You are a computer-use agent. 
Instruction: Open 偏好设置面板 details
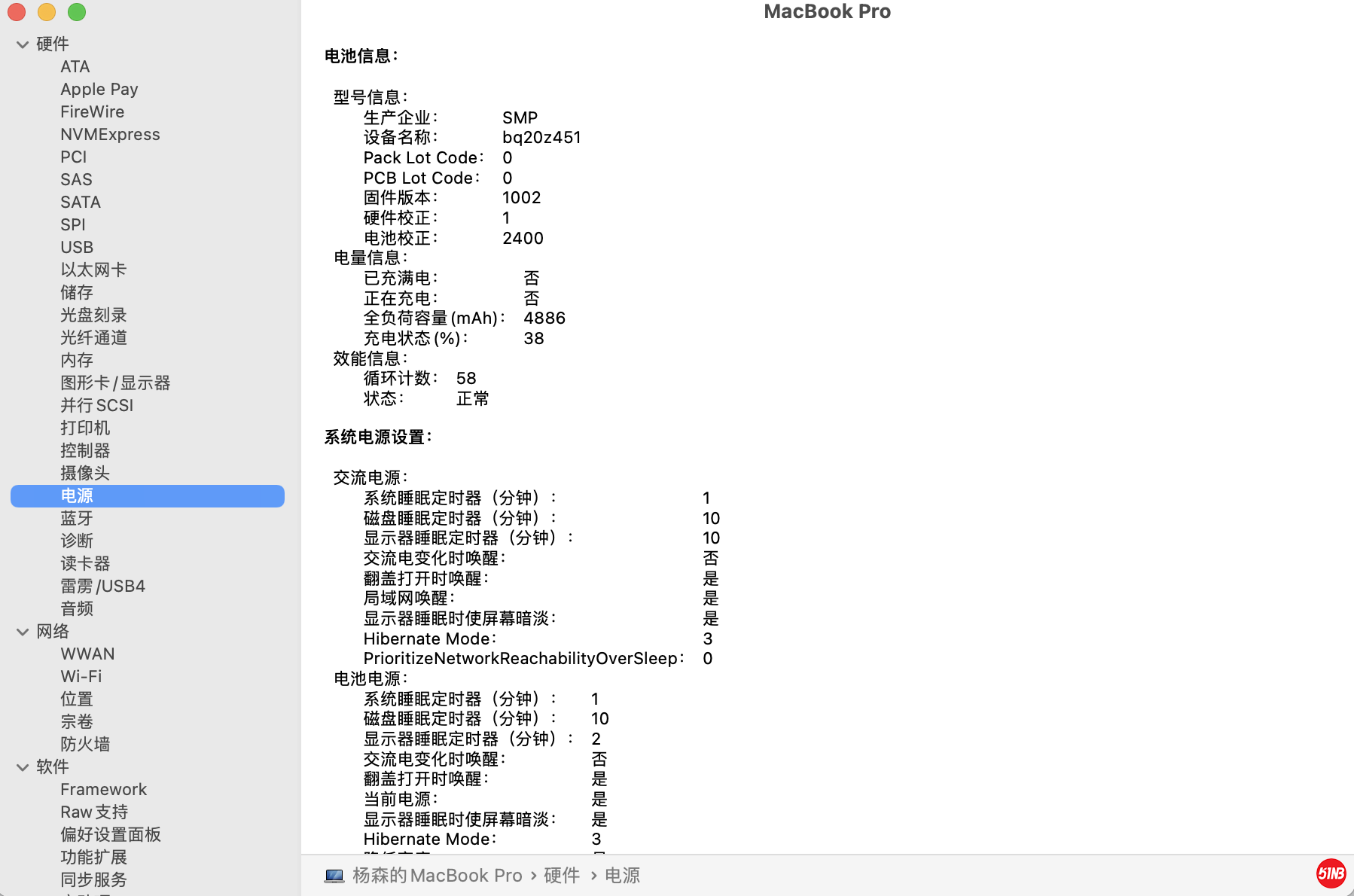tap(111, 835)
